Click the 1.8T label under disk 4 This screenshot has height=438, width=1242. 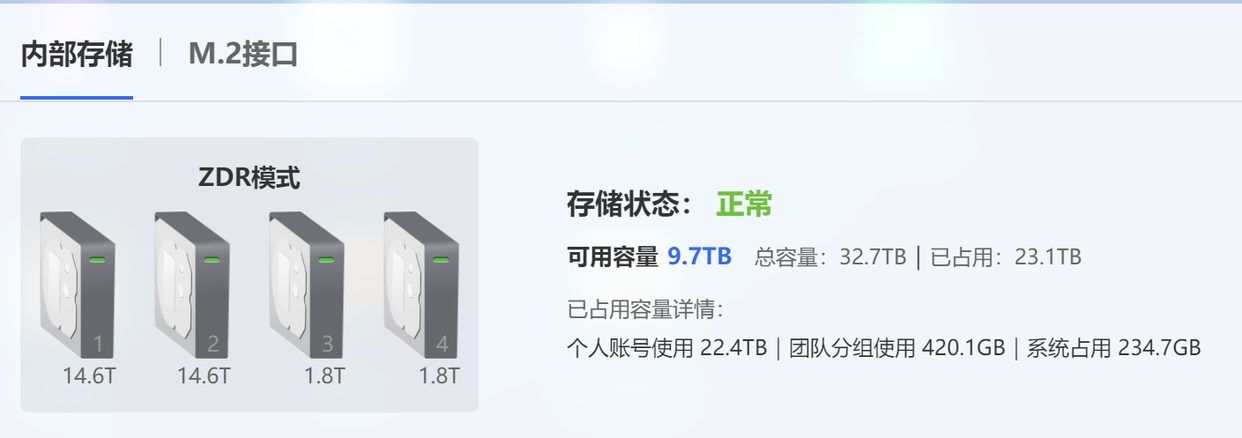click(x=439, y=376)
